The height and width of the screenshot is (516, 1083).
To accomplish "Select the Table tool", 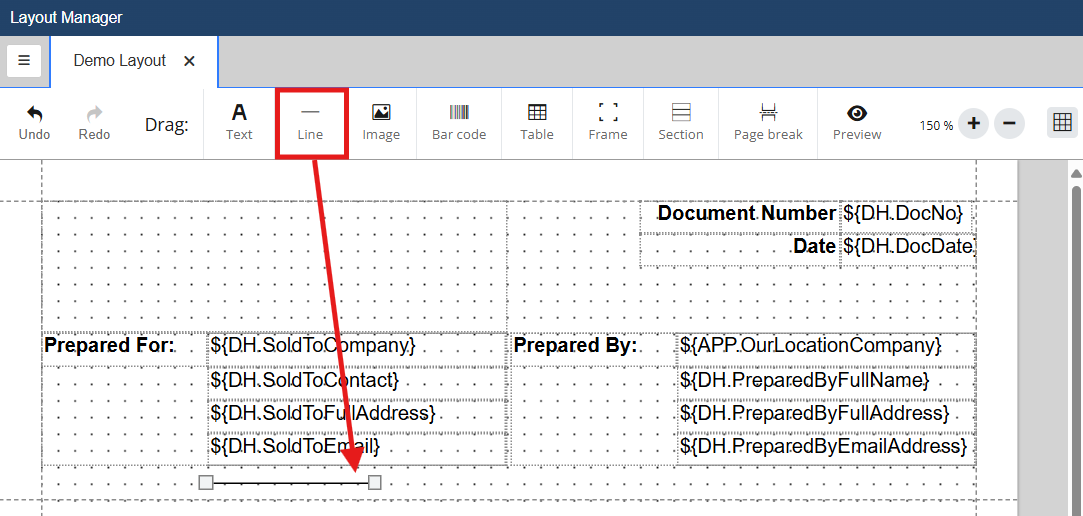I will point(537,122).
